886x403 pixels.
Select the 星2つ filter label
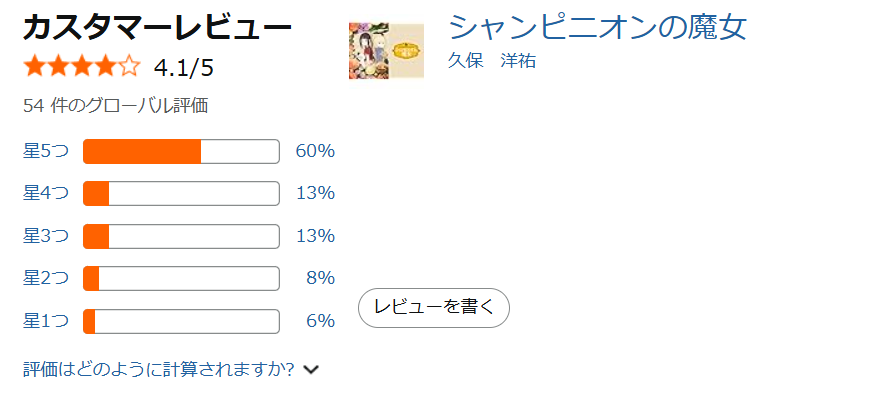(46, 278)
